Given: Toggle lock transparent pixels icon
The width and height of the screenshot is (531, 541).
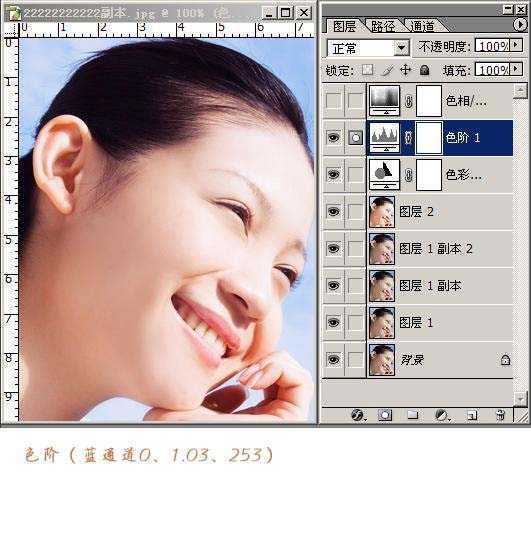Looking at the screenshot, I should 367,70.
